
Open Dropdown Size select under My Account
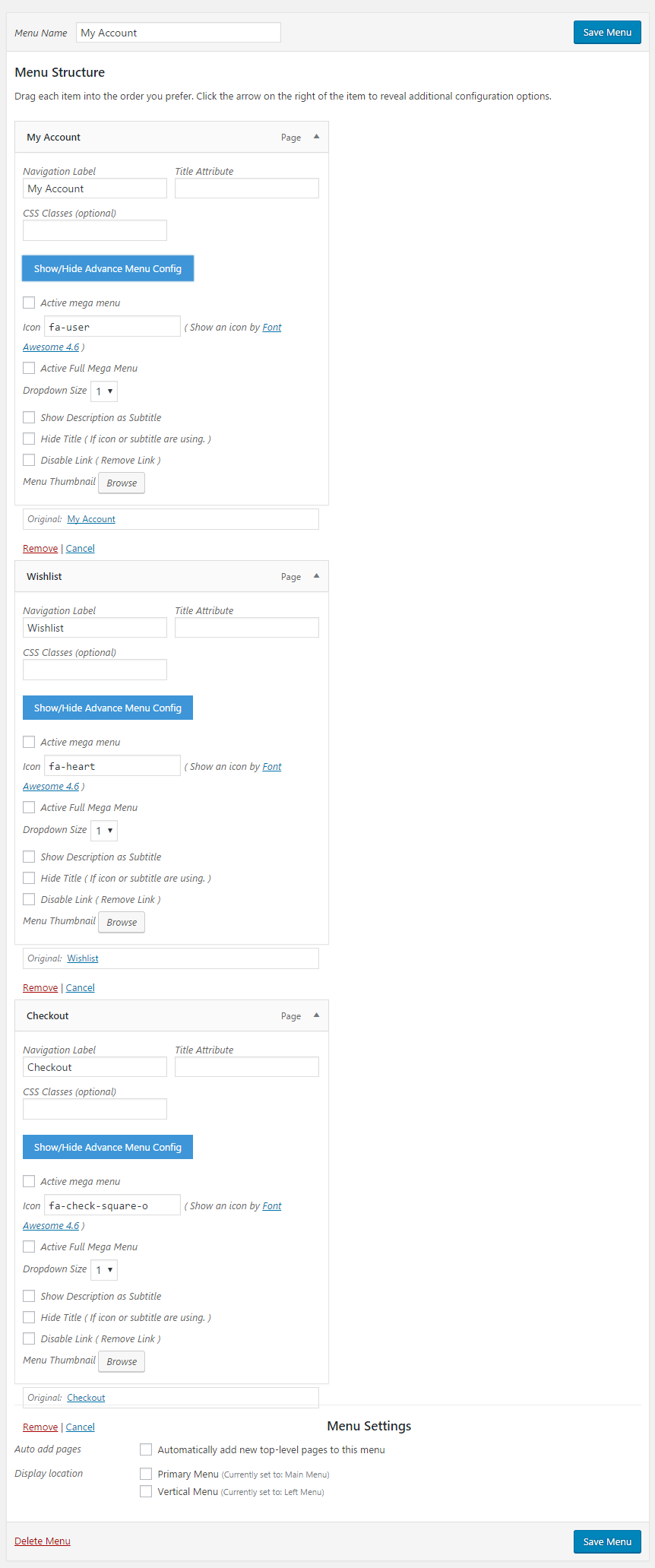(104, 391)
